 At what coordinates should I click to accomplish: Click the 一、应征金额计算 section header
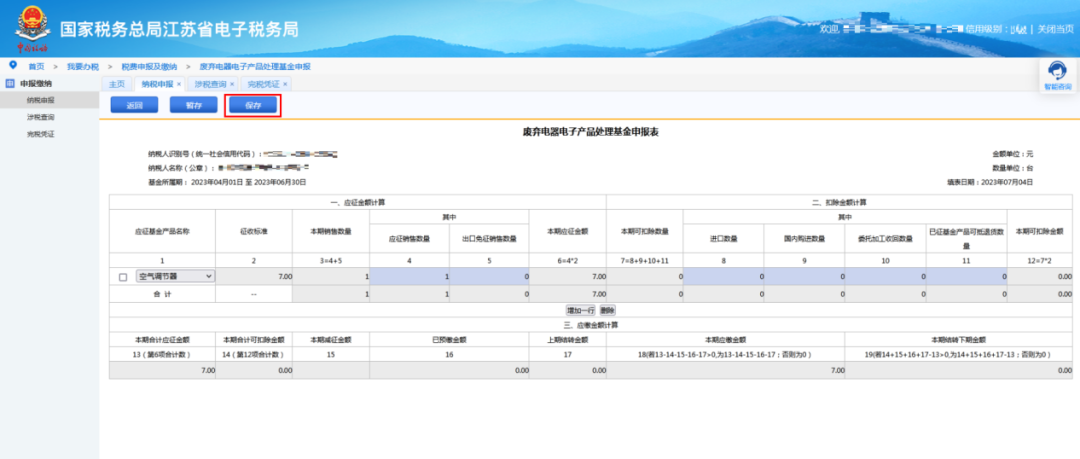(357, 202)
